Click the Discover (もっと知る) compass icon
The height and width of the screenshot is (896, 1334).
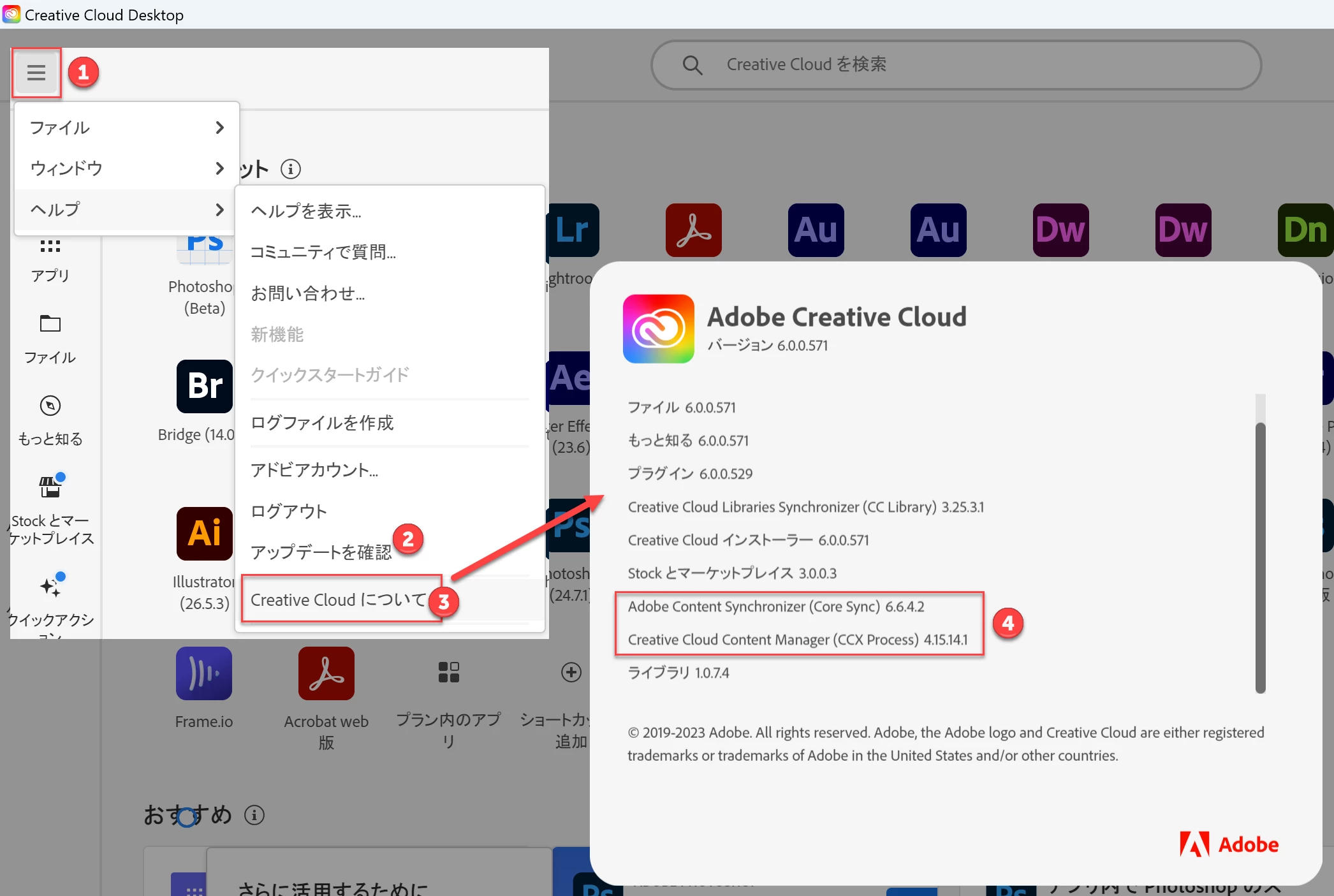pos(50,406)
